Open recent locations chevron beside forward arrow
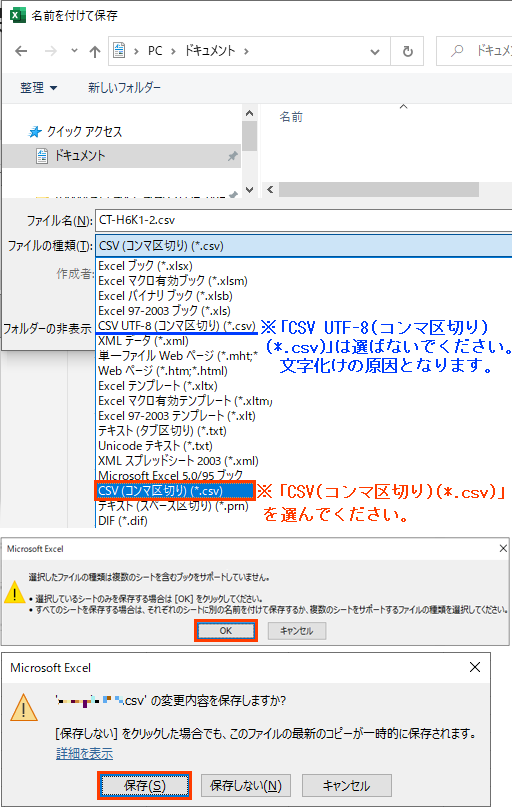Screen dimensions: 512x808 [x=74, y=50]
